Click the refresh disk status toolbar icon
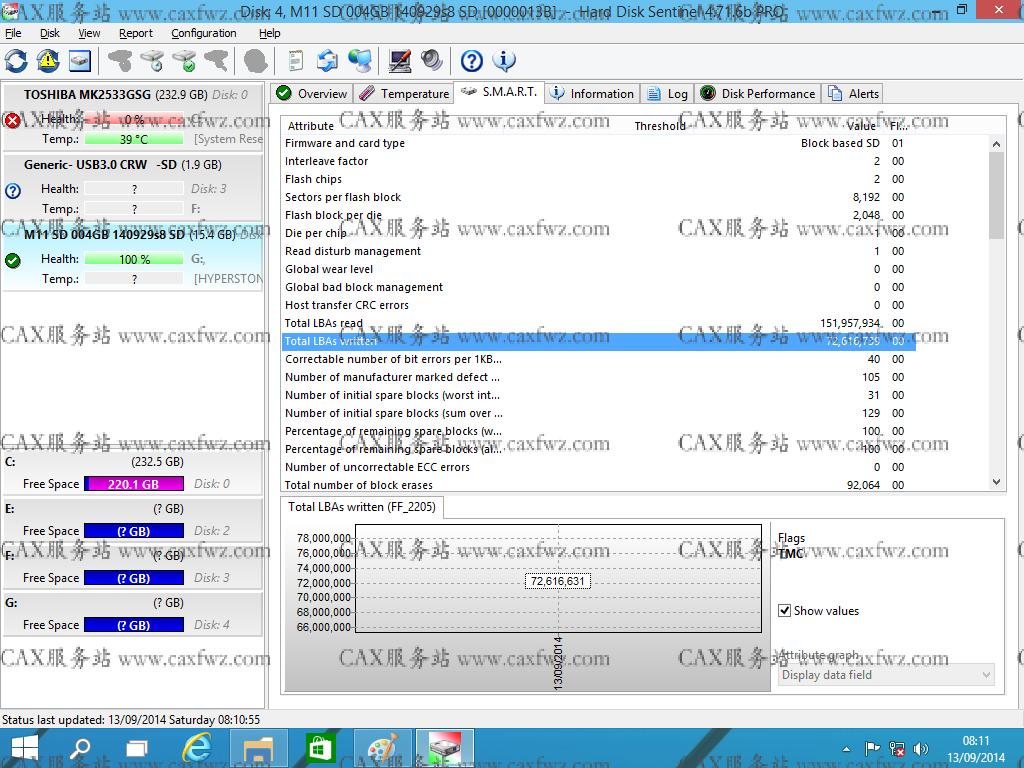The image size is (1024, 768). point(16,61)
